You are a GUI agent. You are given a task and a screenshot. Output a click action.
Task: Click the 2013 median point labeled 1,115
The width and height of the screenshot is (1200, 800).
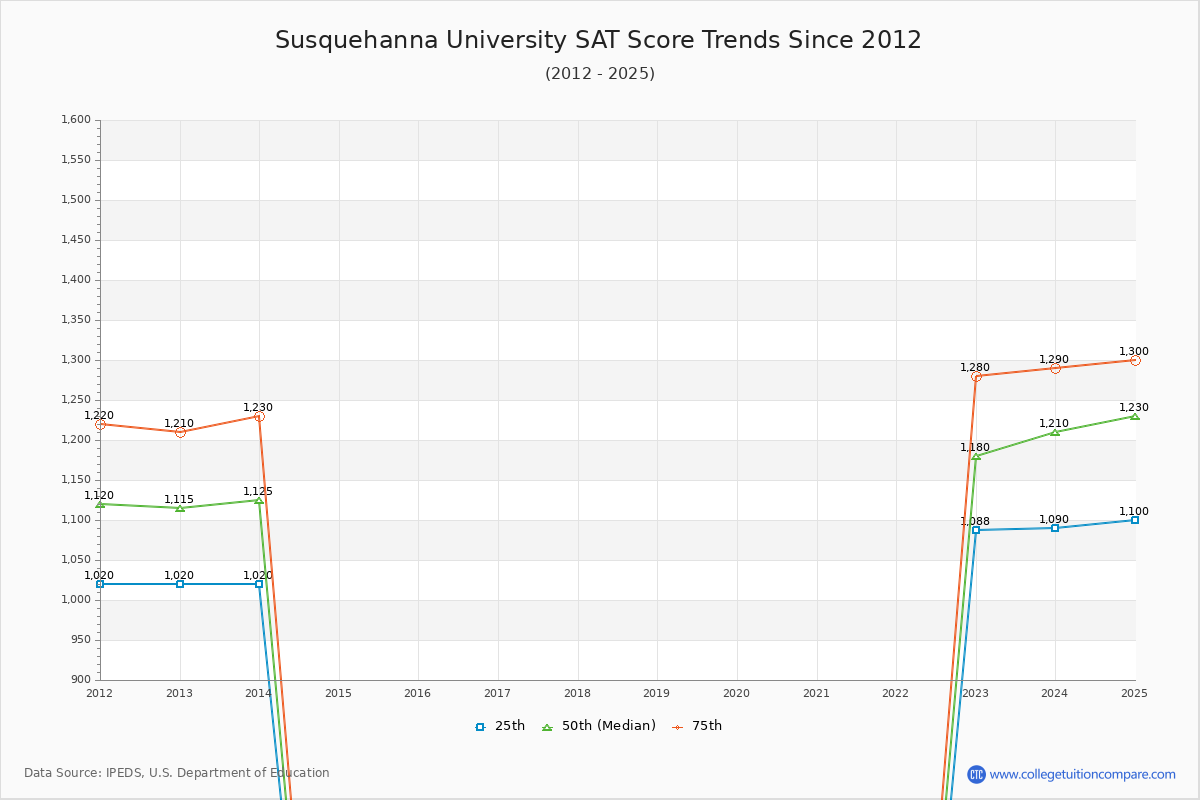pos(180,508)
